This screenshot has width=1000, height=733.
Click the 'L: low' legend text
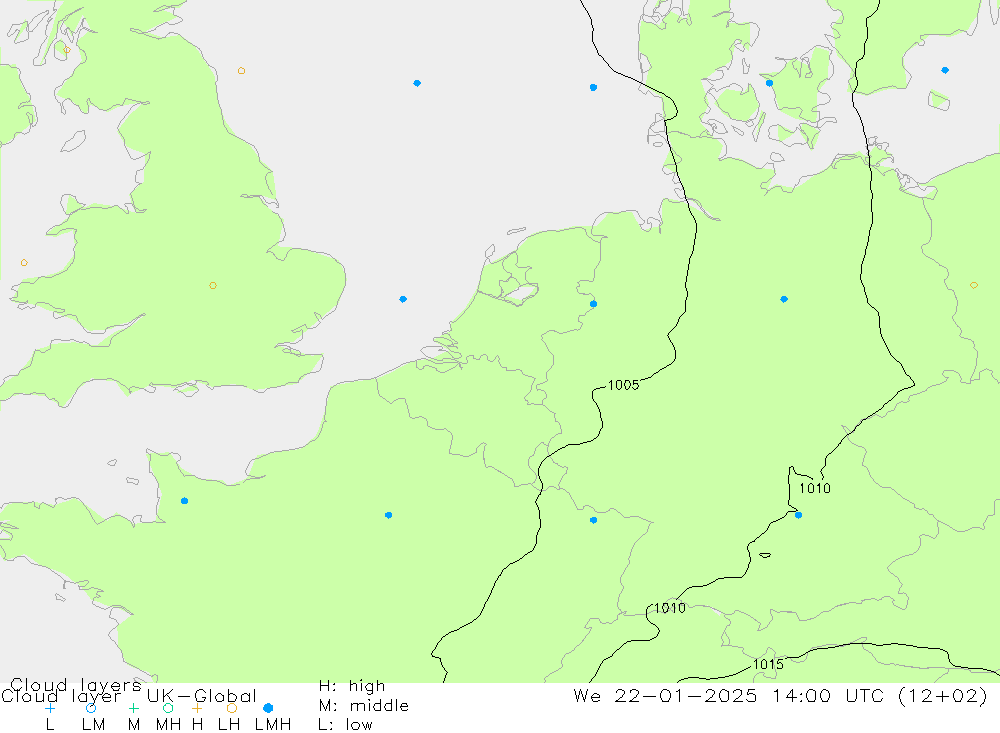345,725
